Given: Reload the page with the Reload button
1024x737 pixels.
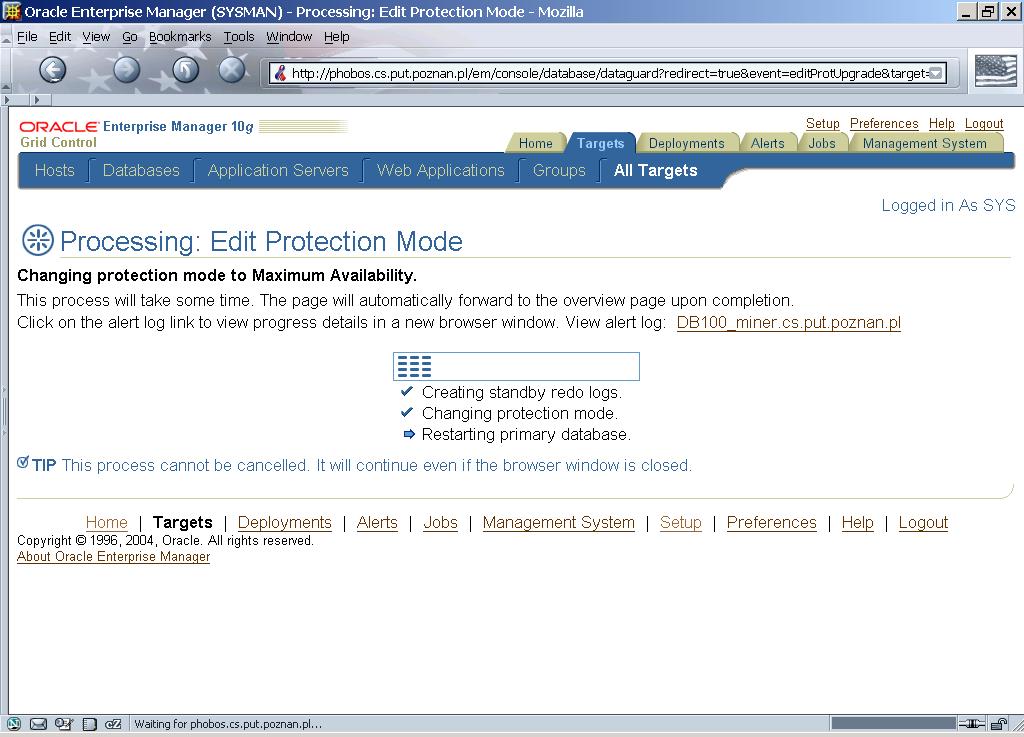Looking at the screenshot, I should (185, 69).
